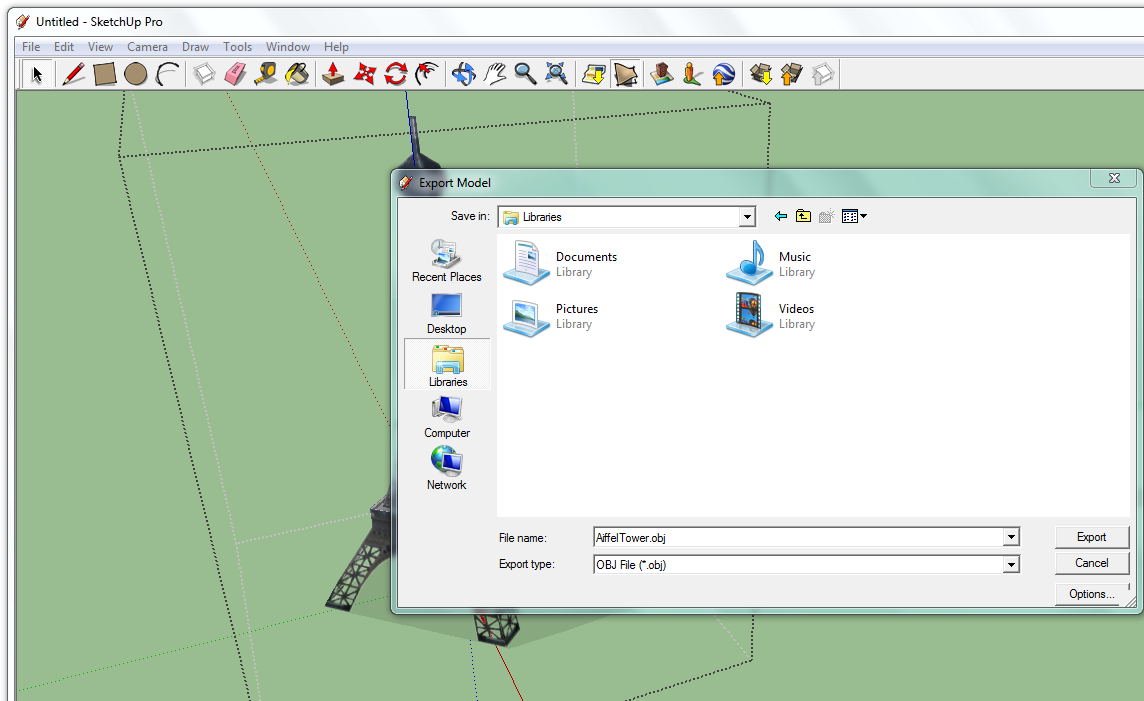Go to Computer location

447,417
